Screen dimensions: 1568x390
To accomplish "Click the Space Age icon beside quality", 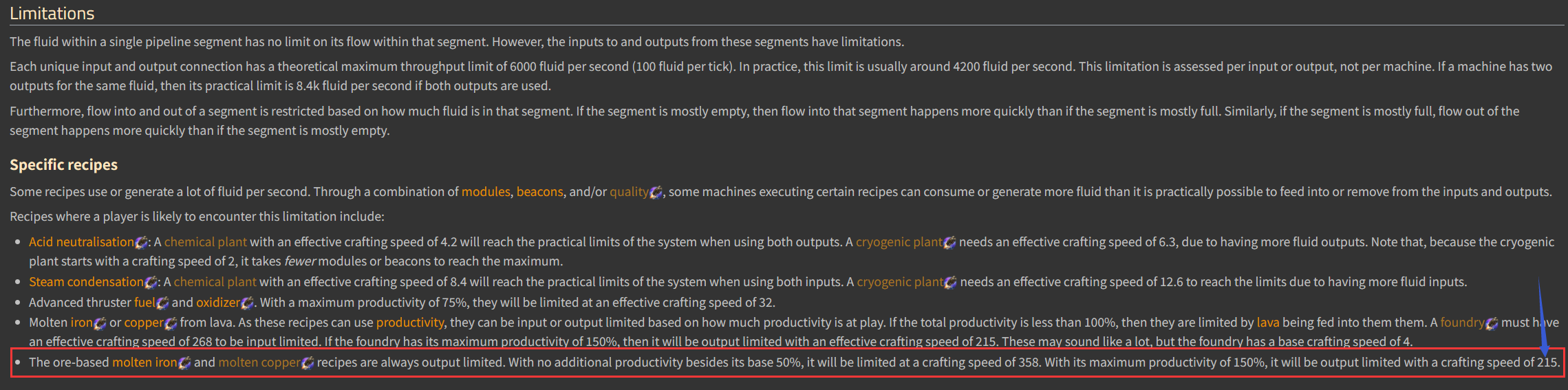I will pyautogui.click(x=656, y=193).
